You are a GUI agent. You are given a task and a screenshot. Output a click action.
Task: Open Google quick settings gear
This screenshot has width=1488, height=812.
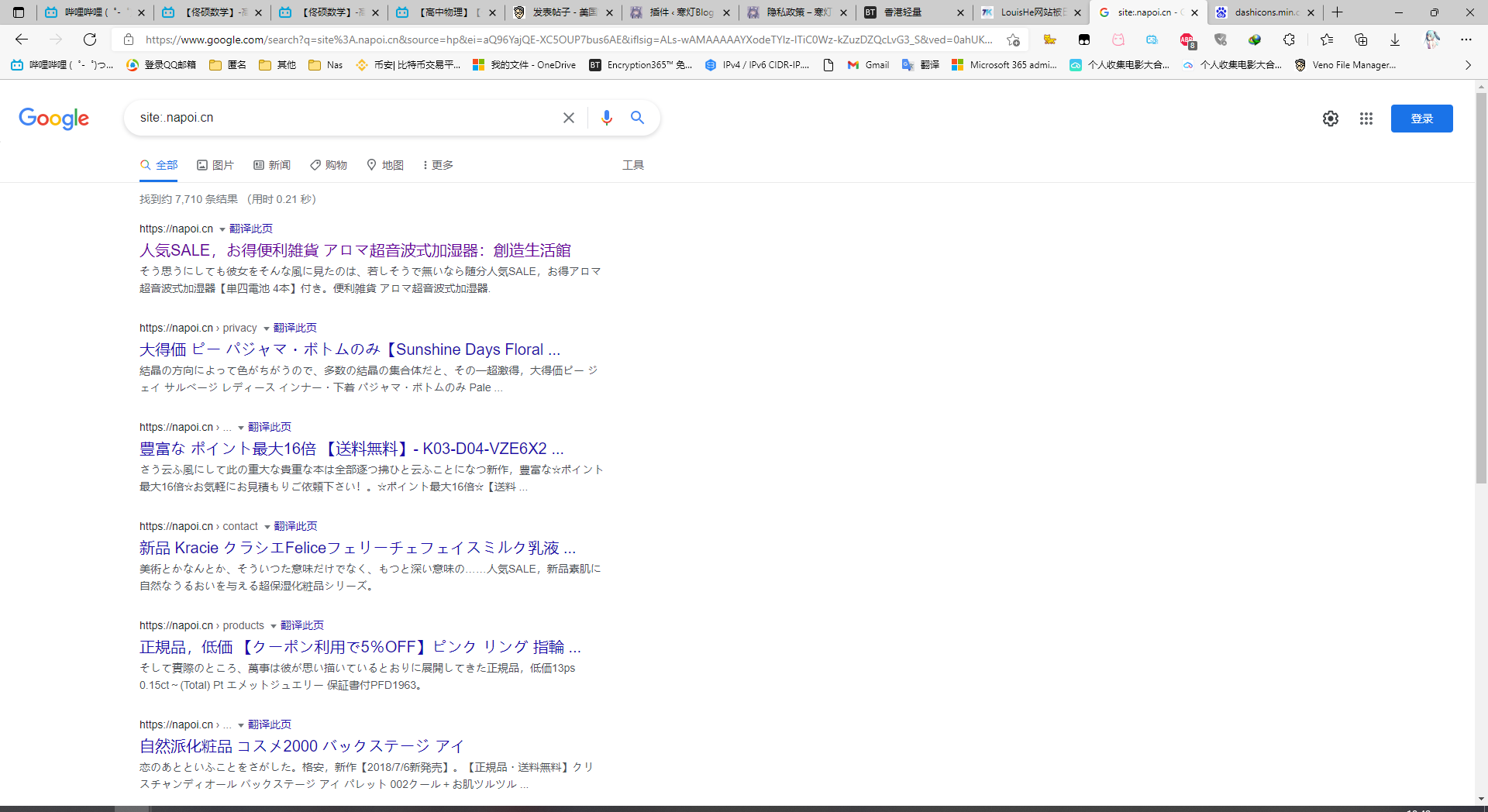[x=1331, y=119]
